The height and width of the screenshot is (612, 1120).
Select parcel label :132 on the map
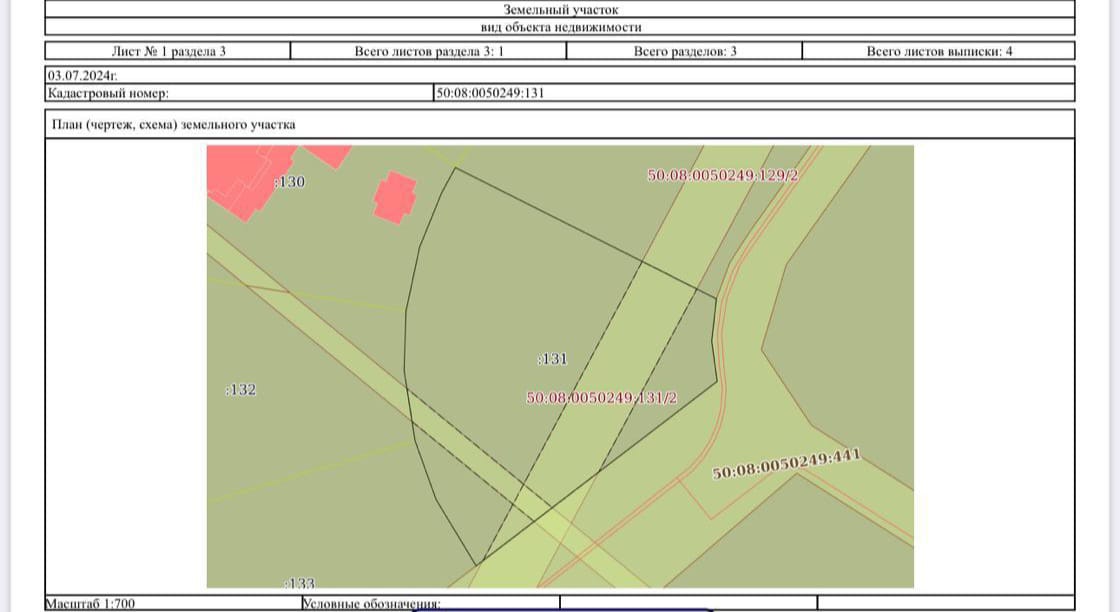[x=241, y=390]
